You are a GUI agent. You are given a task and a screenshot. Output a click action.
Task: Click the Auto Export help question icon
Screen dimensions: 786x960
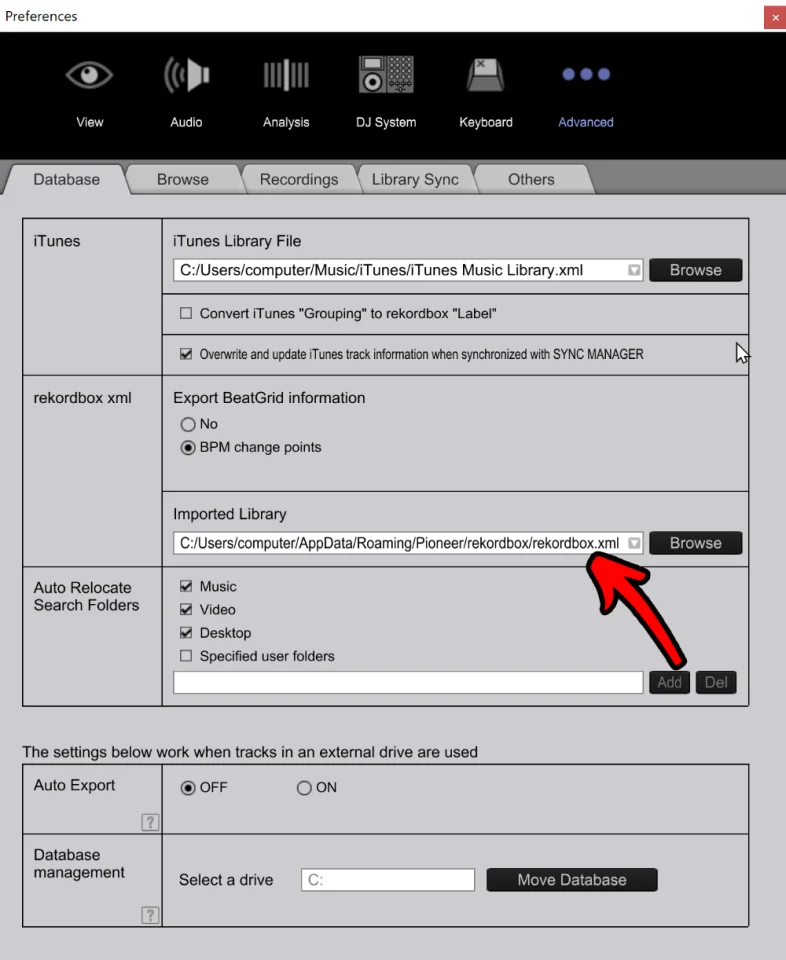[150, 822]
